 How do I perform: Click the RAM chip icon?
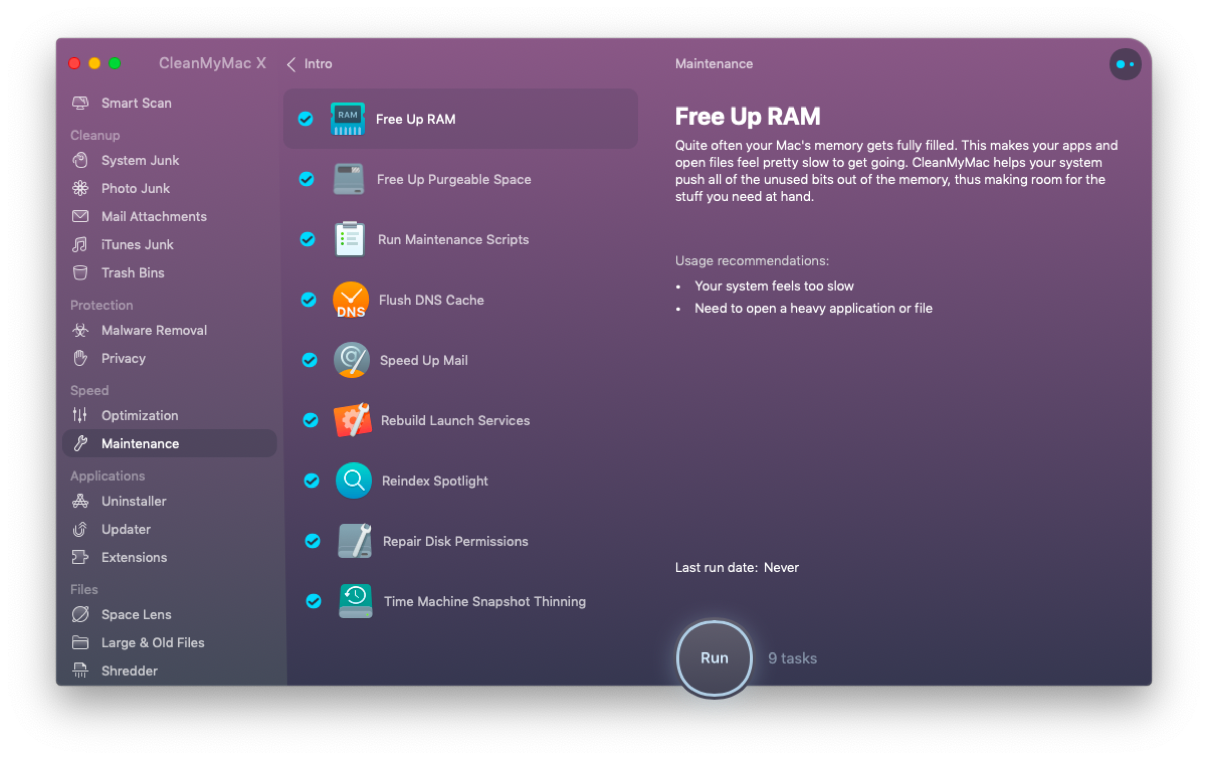348,118
